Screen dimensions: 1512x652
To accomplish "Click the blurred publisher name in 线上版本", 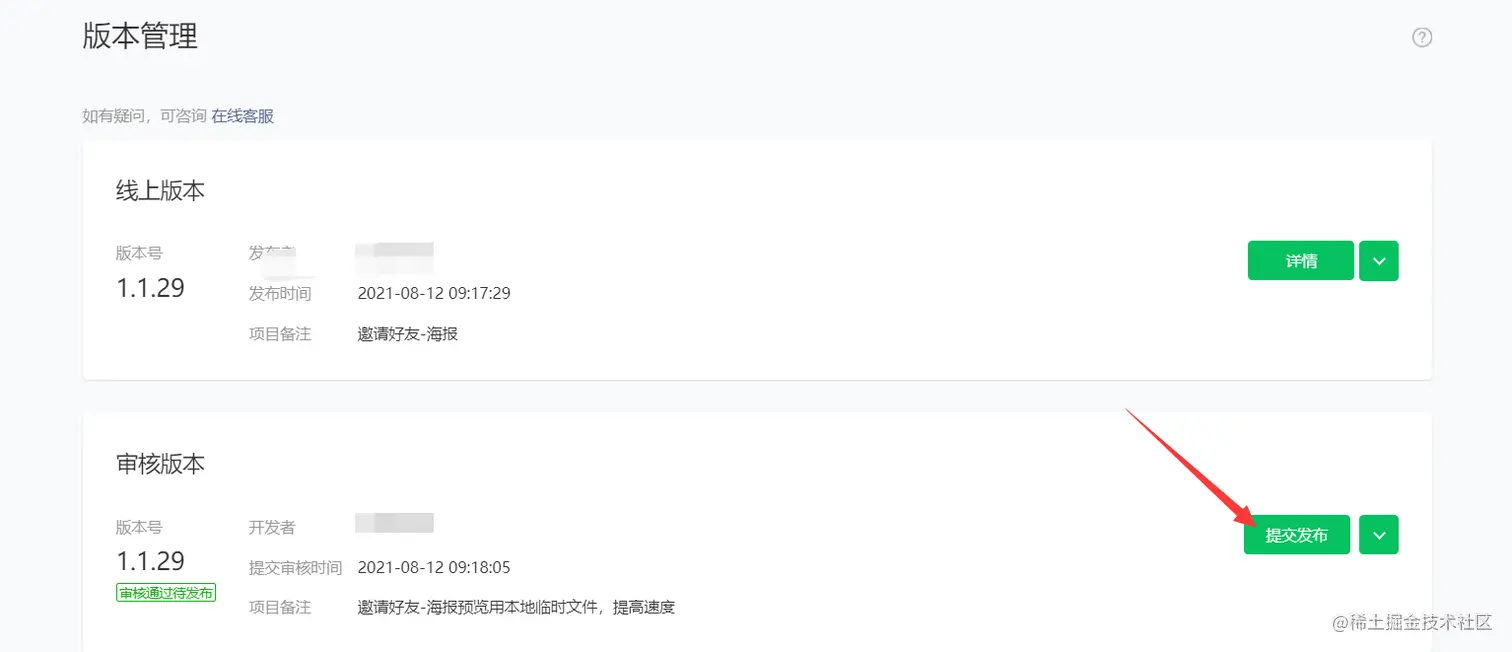I will (394, 257).
